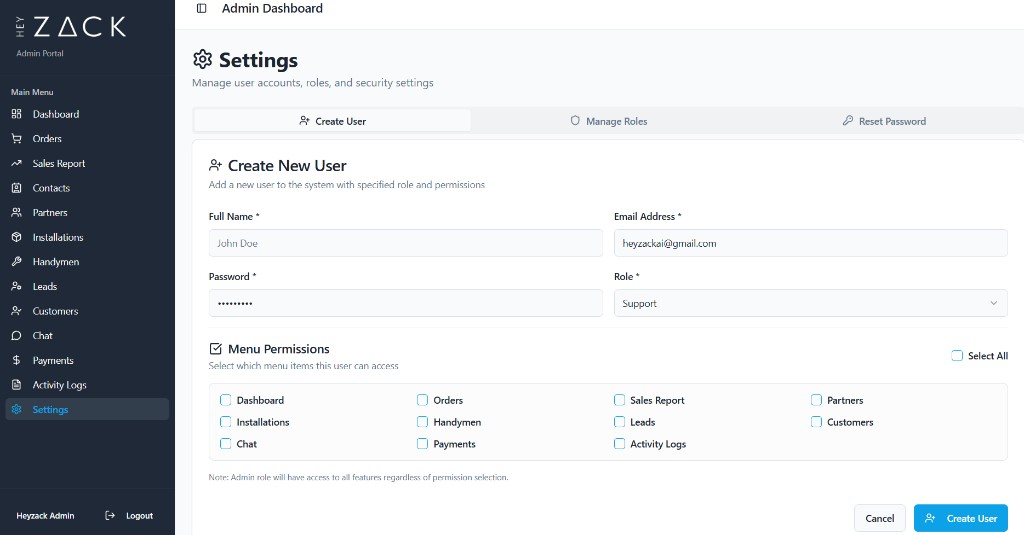Click the Leads icon in sidebar

[16, 286]
